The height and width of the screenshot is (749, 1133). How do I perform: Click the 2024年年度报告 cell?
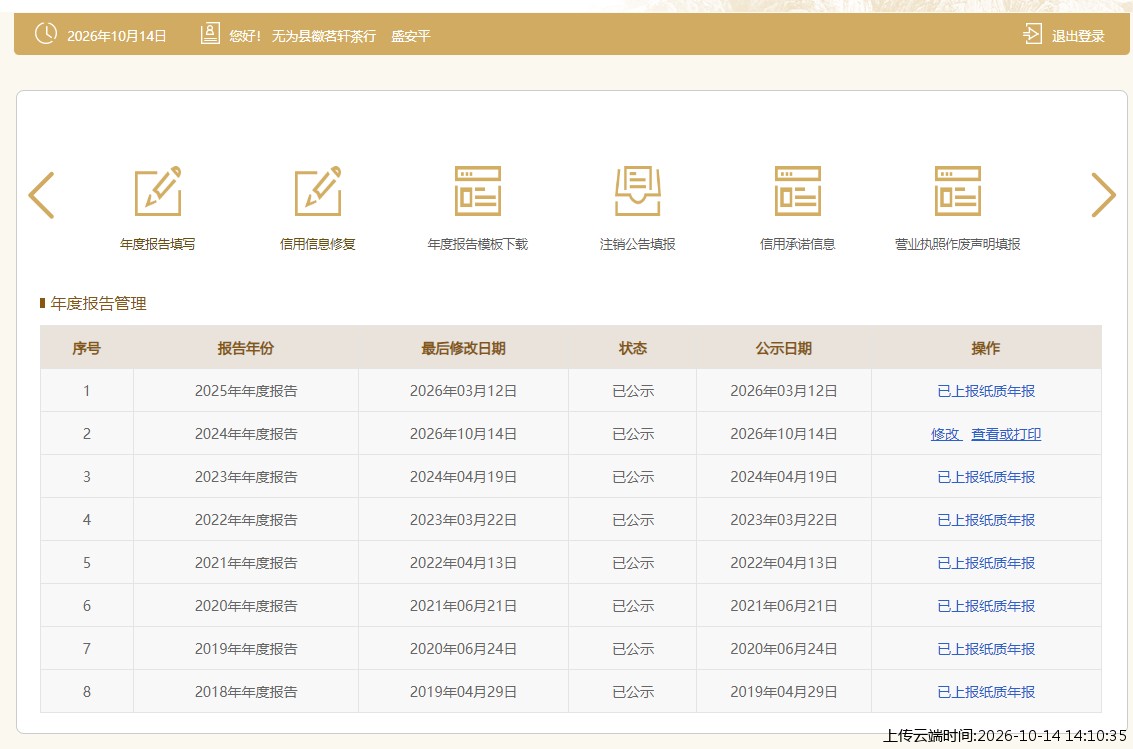[246, 434]
